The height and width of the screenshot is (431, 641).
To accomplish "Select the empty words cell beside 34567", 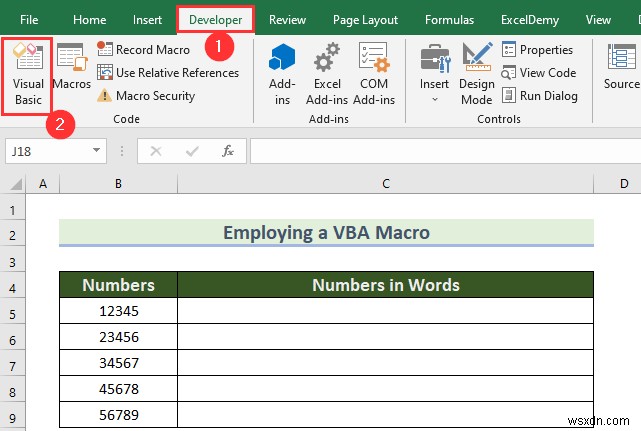I will [x=385, y=363].
